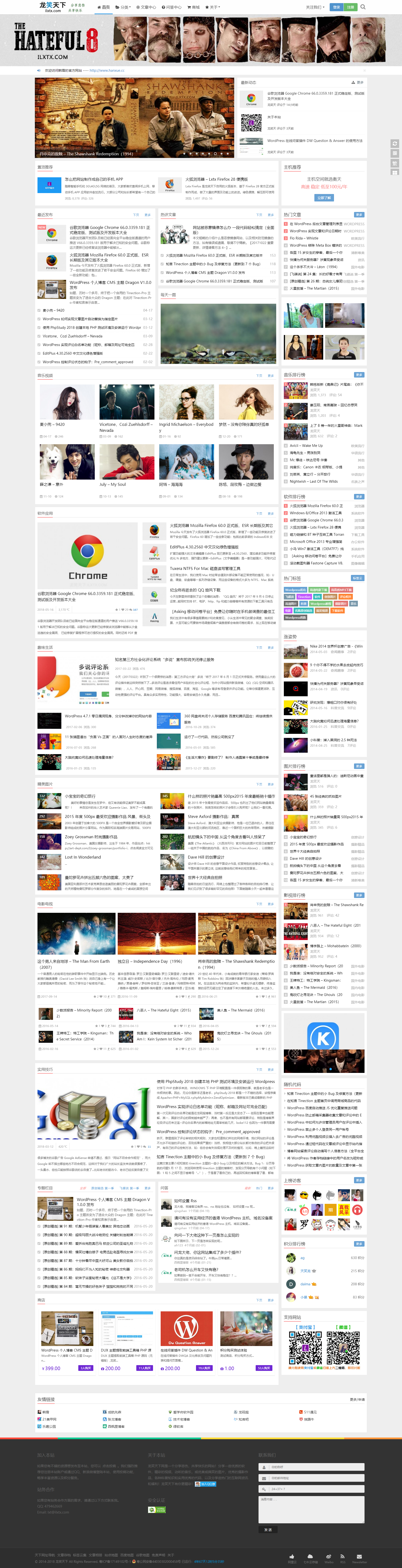Click the refresh icon in floating sidebar
The image size is (402, 1568).
[x=395, y=144]
